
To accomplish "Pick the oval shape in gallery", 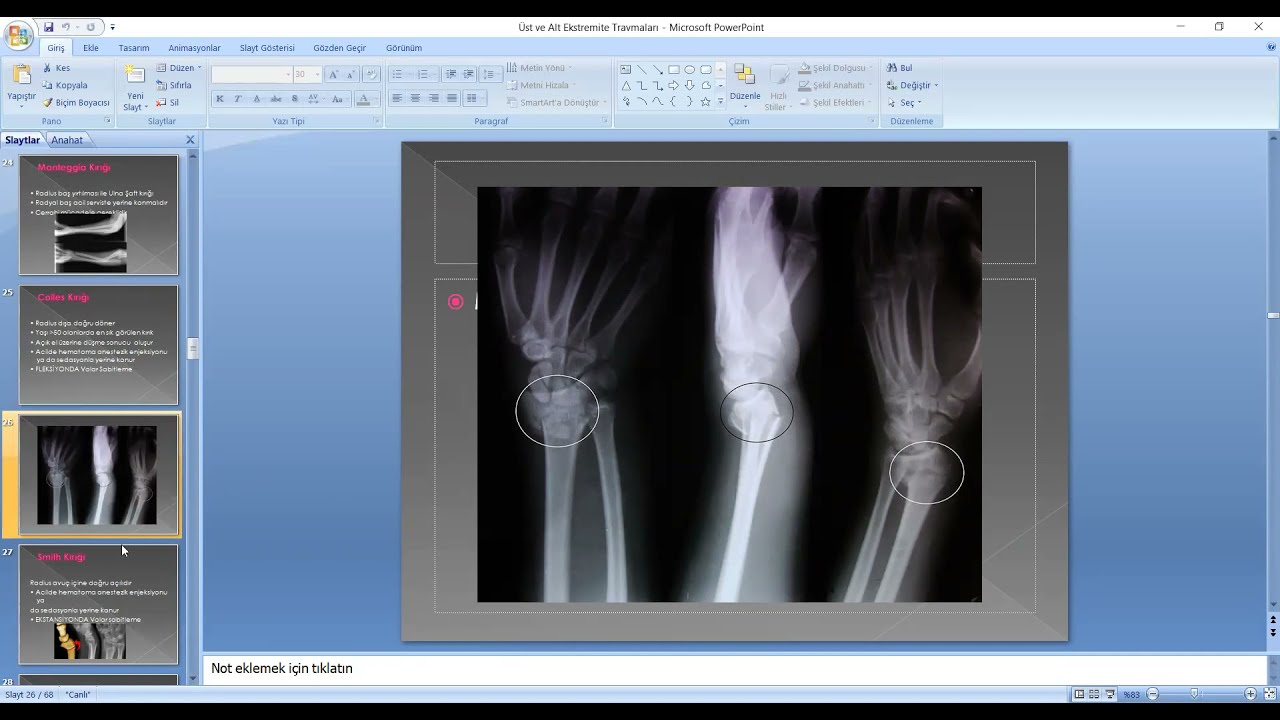I will click(x=690, y=69).
